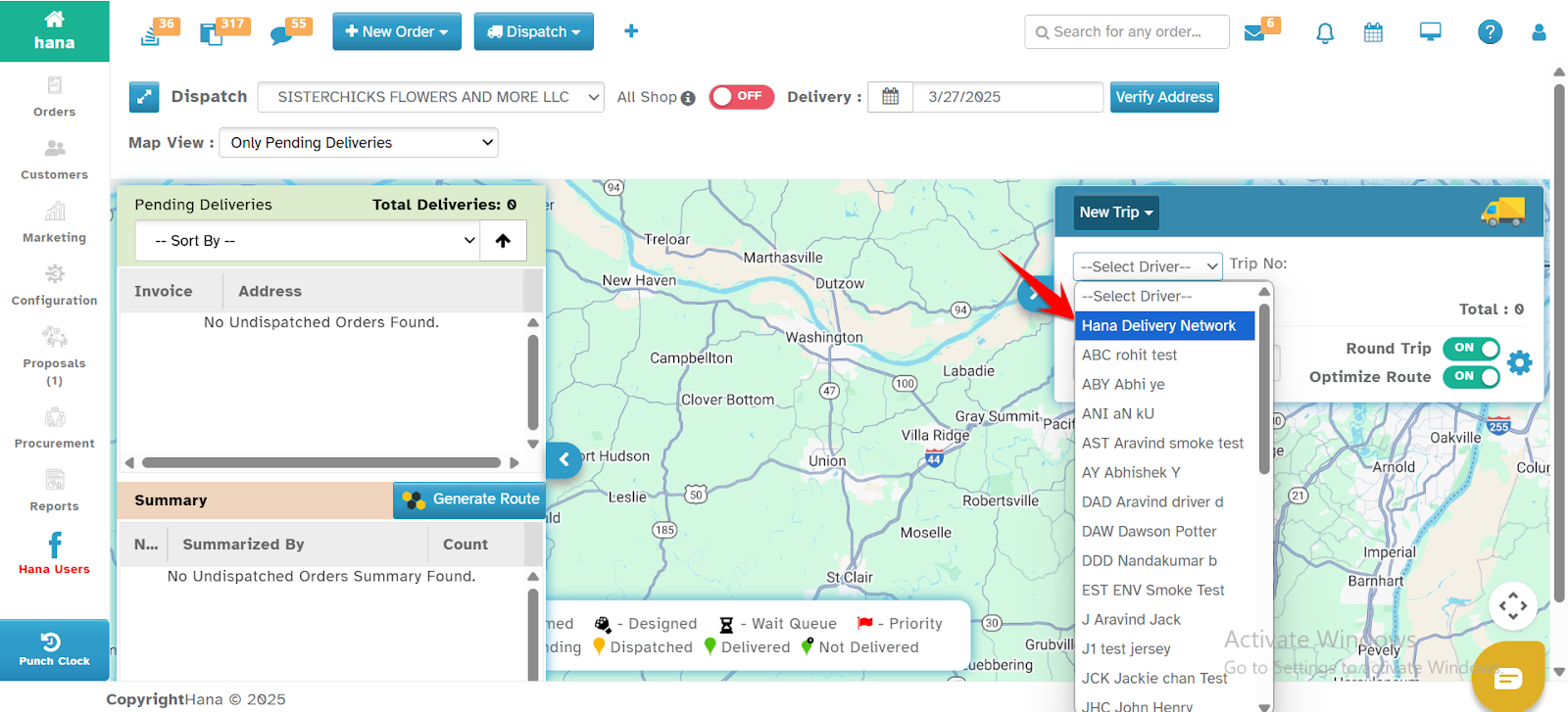This screenshot has height=712, width=1568.
Task: Open the shop selector SISTERCHICKS FLOWERS dropdown
Action: [430, 97]
